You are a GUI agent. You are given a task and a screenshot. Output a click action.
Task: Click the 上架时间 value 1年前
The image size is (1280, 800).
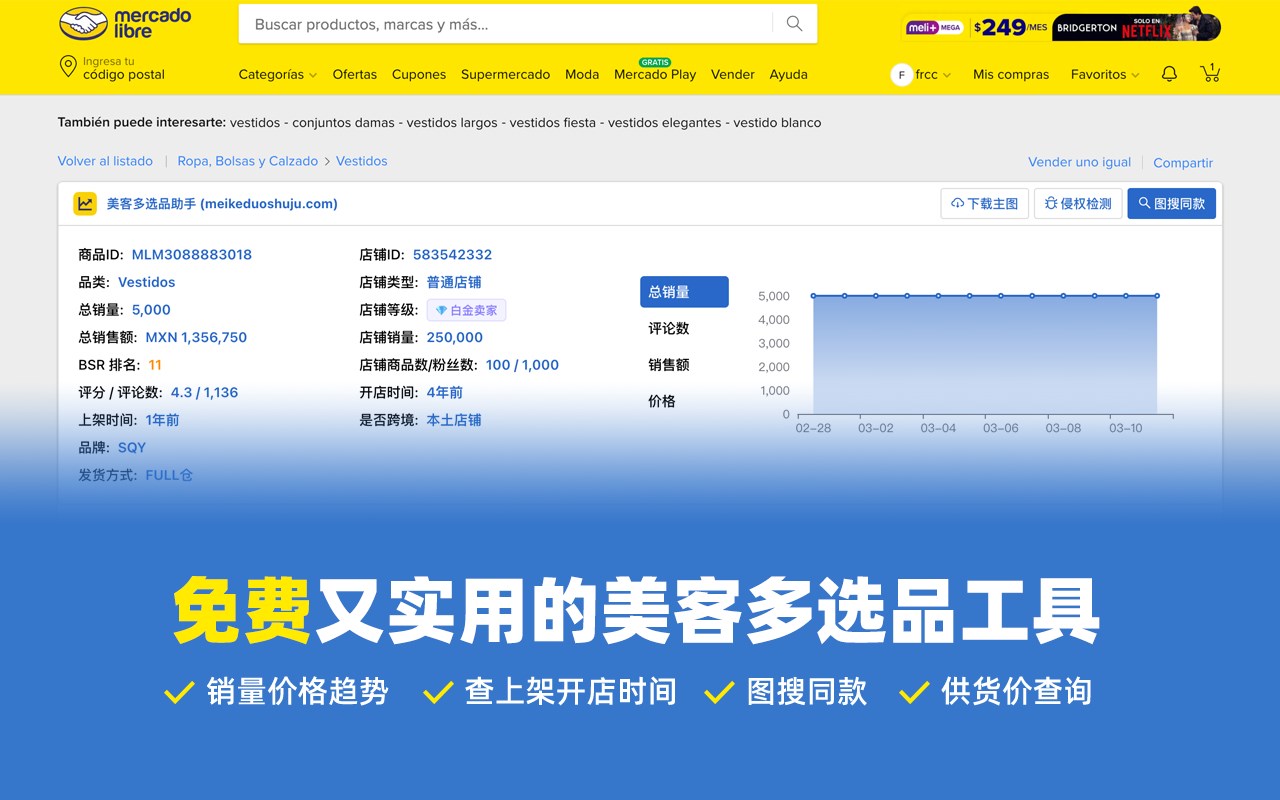click(162, 420)
